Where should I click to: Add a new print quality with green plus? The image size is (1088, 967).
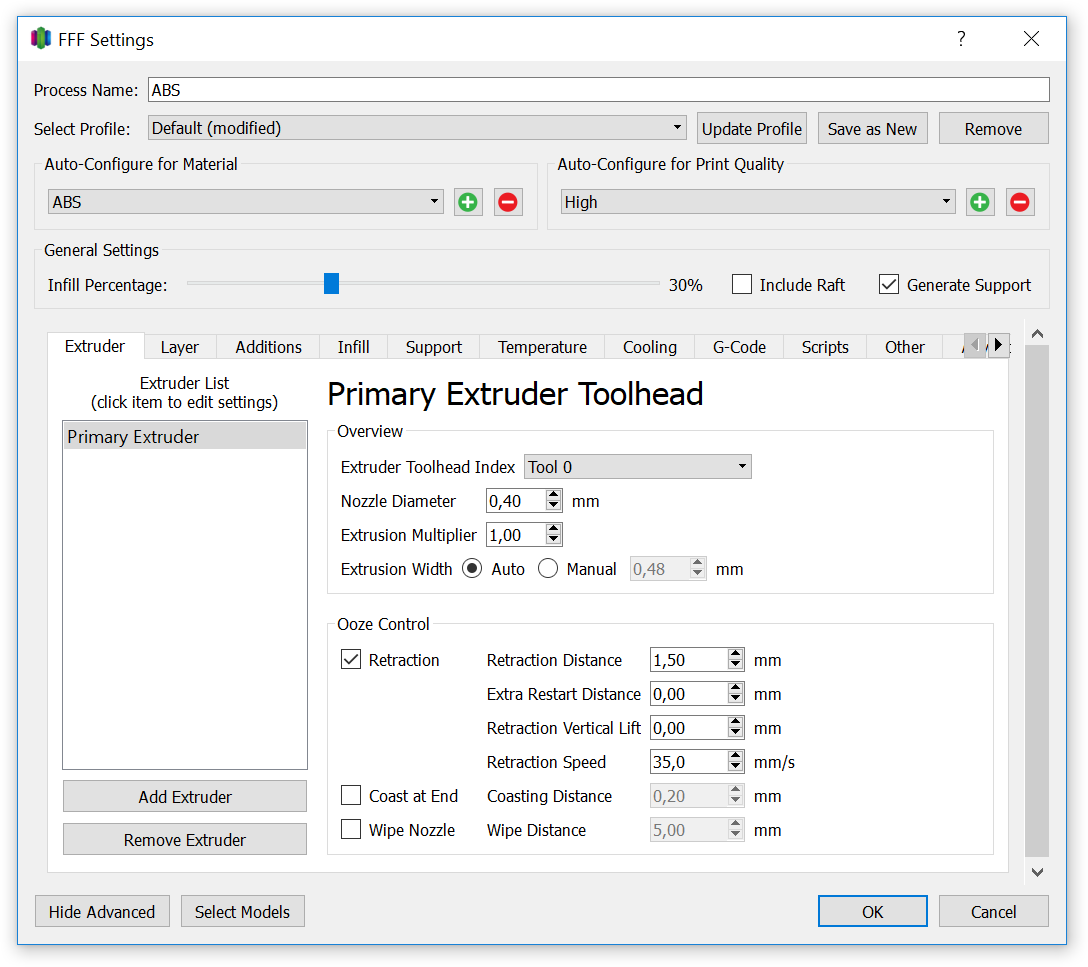980,203
